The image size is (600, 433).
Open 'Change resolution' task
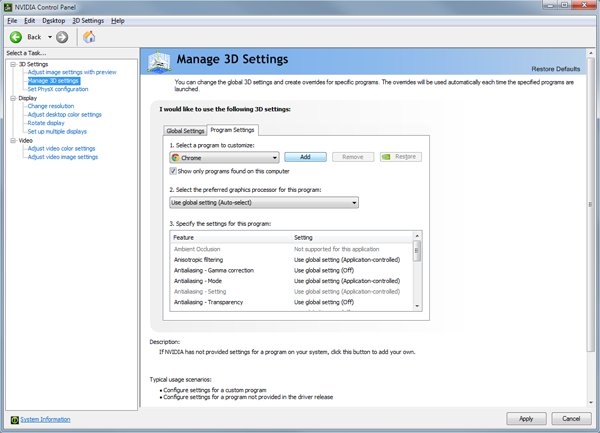tap(51, 106)
